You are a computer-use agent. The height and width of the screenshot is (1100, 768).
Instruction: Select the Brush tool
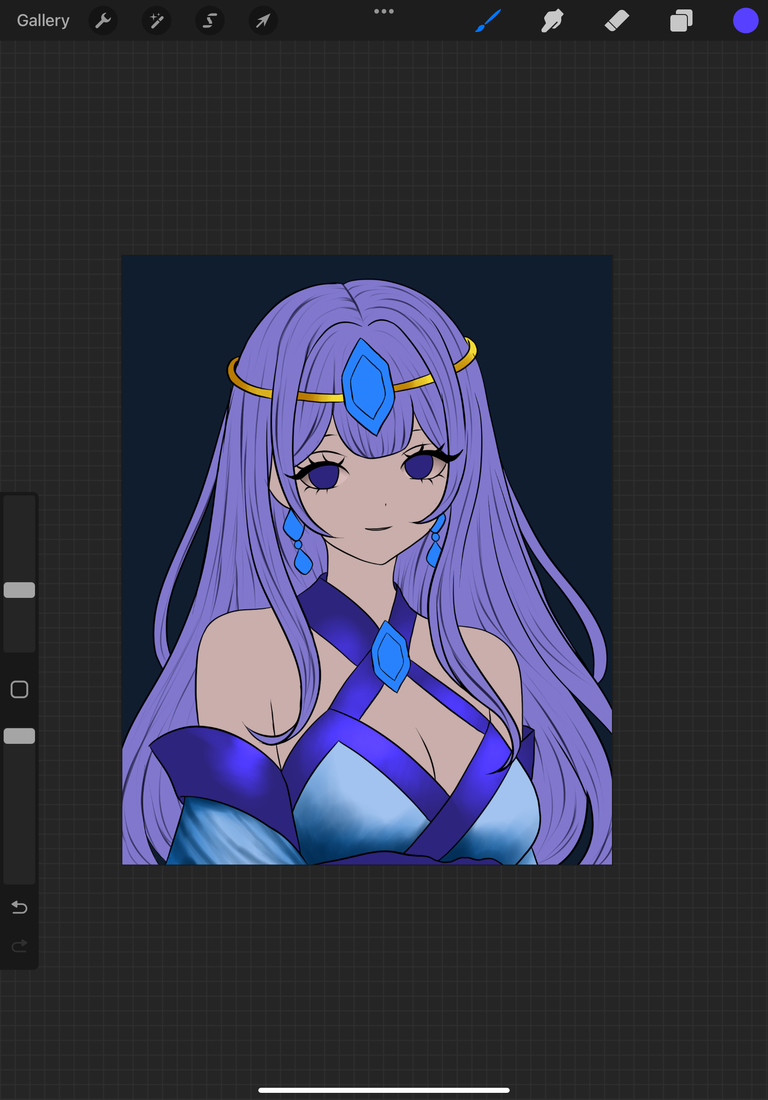click(x=488, y=20)
